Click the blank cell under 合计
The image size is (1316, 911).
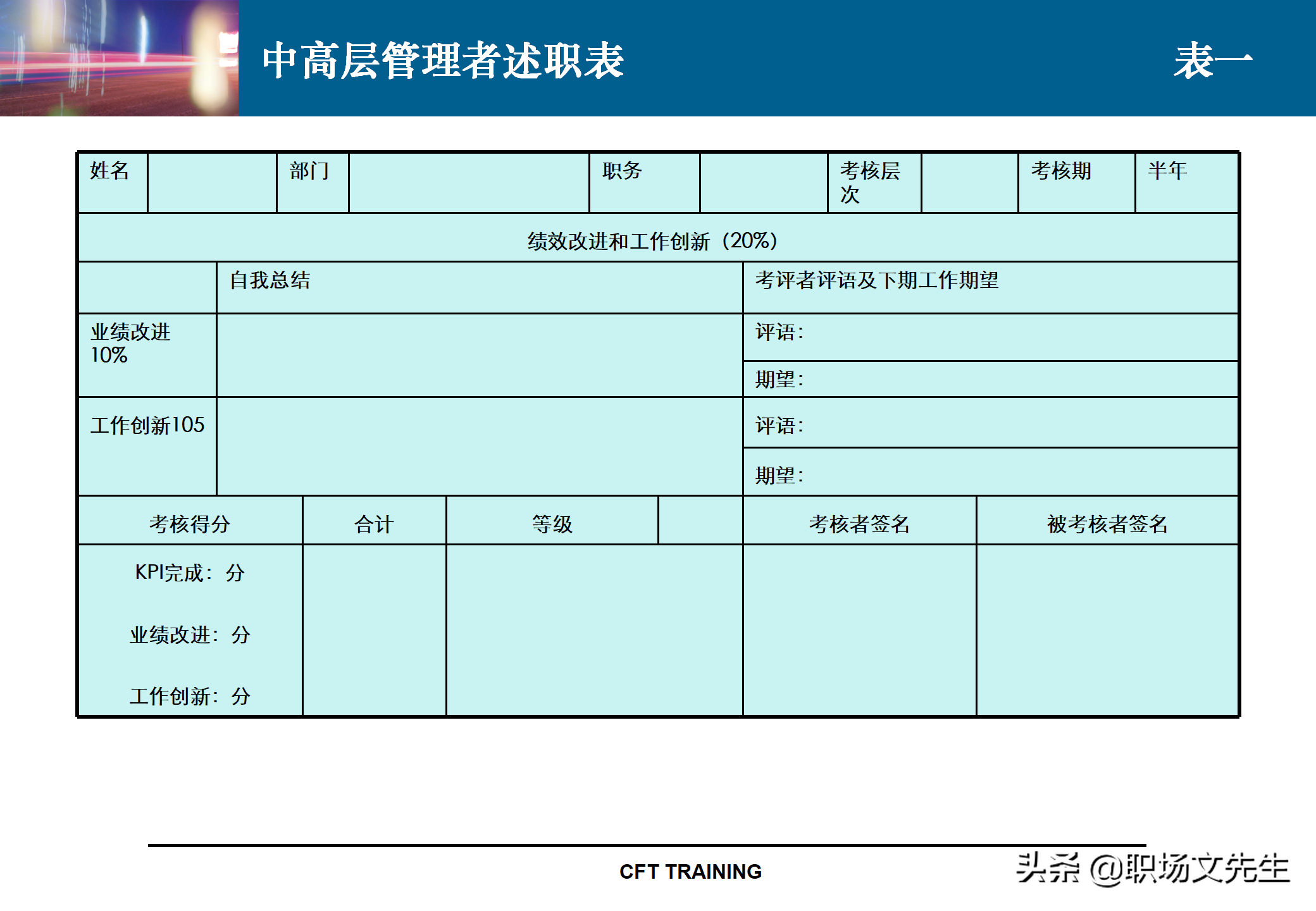click(374, 629)
